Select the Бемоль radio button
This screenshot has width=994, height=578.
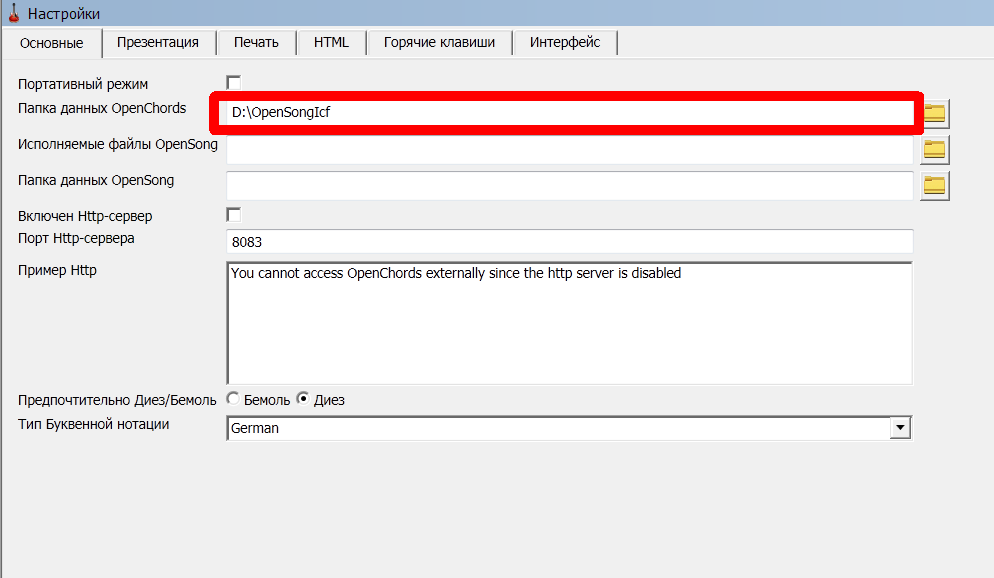[232, 398]
